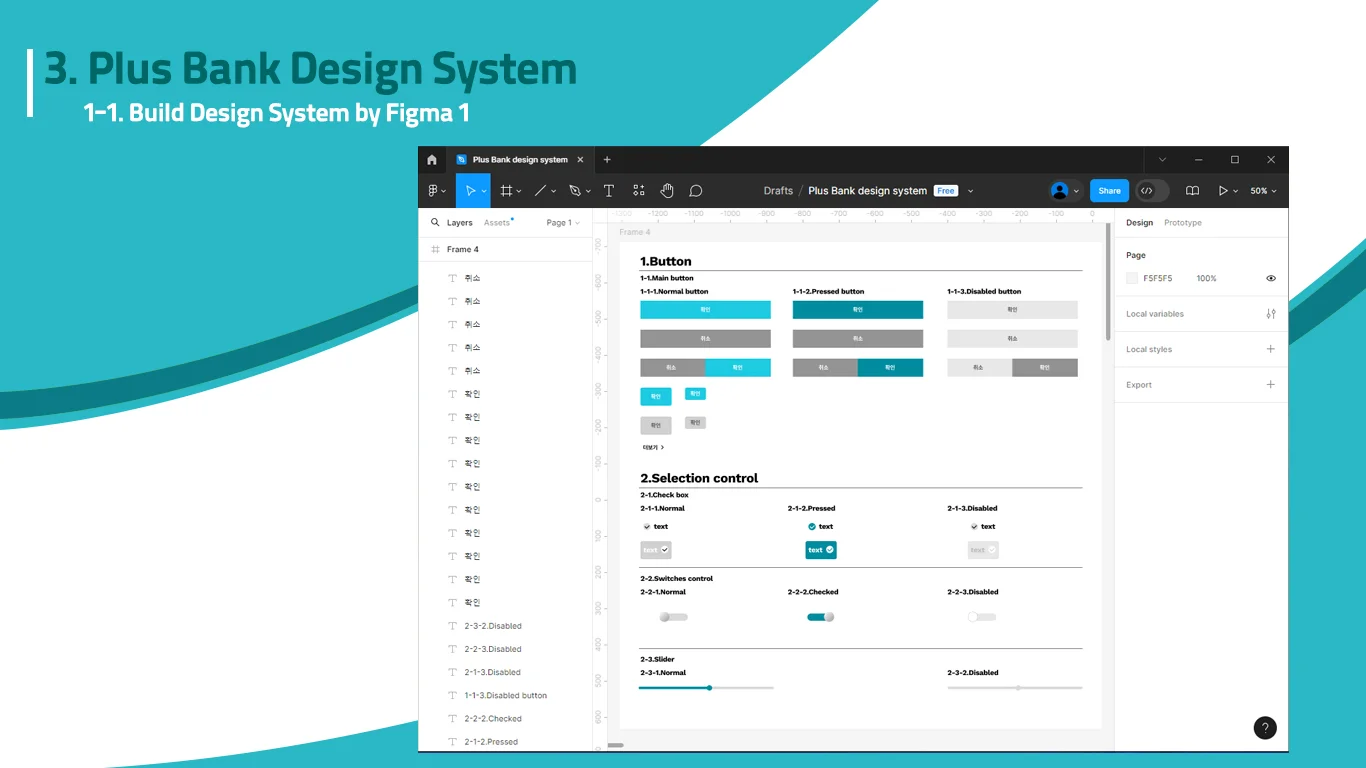Click the 2-2-1.Normal switch on canvas
The image size is (1366, 768).
click(x=673, y=617)
